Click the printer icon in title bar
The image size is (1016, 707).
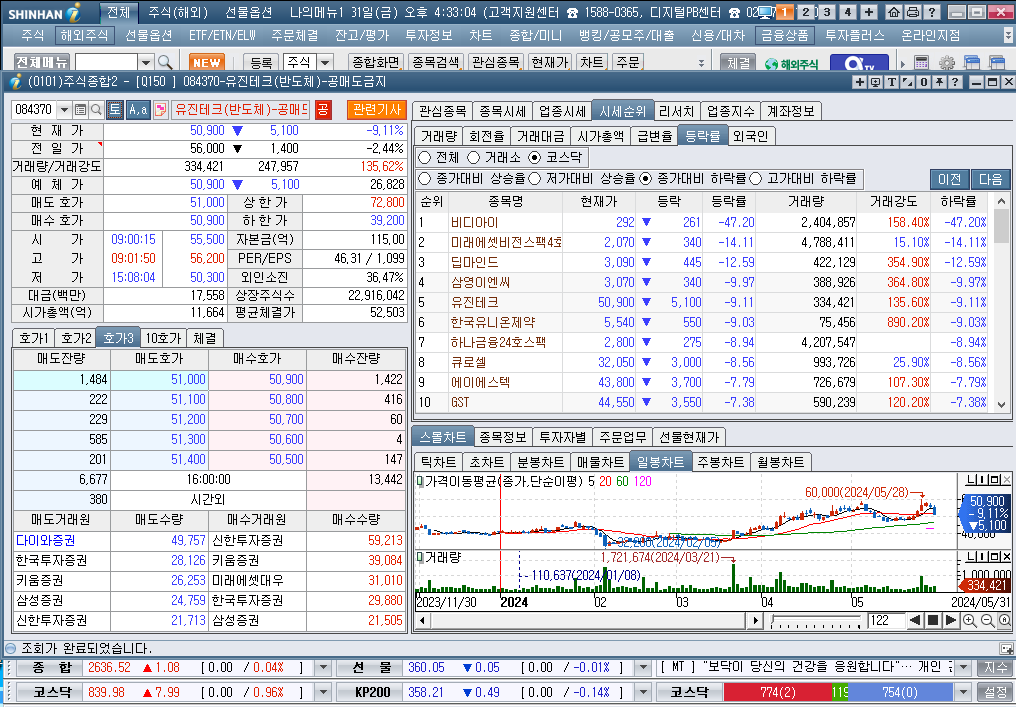click(x=912, y=12)
